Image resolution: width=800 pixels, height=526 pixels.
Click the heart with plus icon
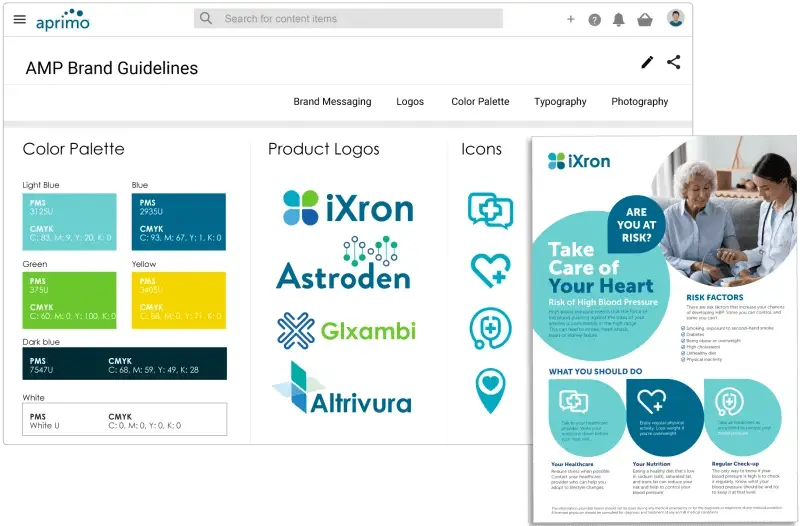490,270
